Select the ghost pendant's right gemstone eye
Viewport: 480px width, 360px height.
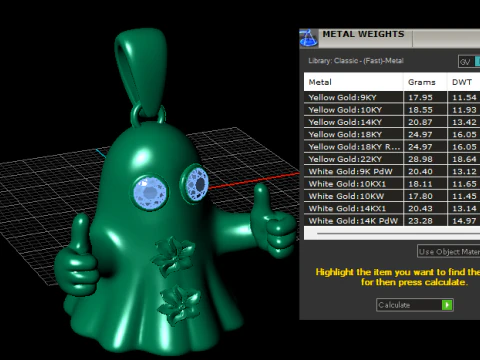coord(197,183)
